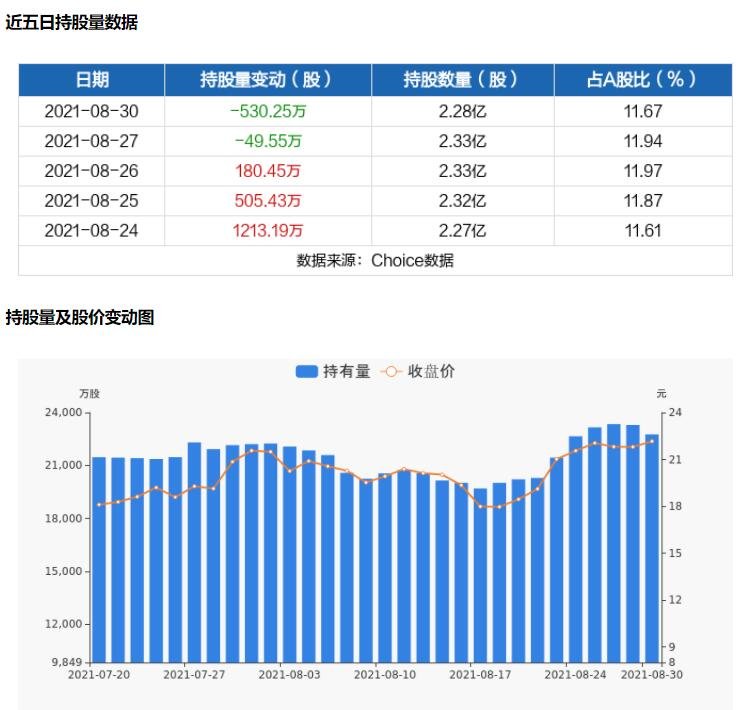
Task: Click the 2.32亿 holdings value
Action: (462, 201)
